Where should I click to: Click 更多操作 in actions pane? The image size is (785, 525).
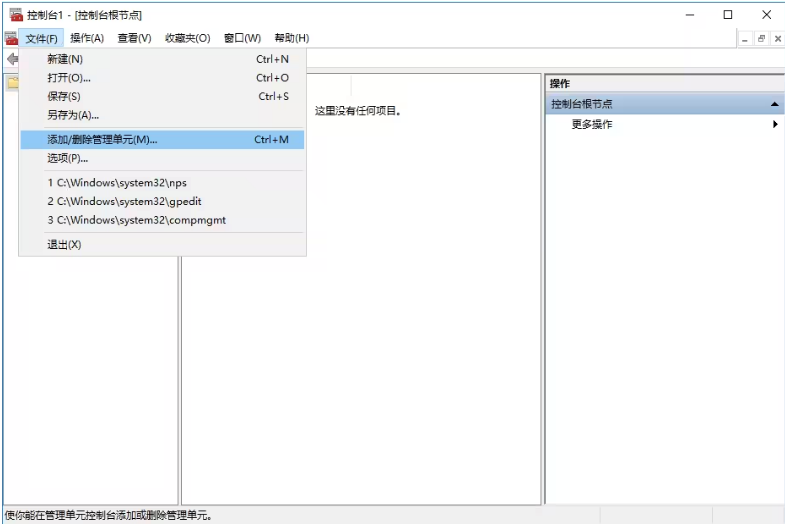[x=592, y=124]
